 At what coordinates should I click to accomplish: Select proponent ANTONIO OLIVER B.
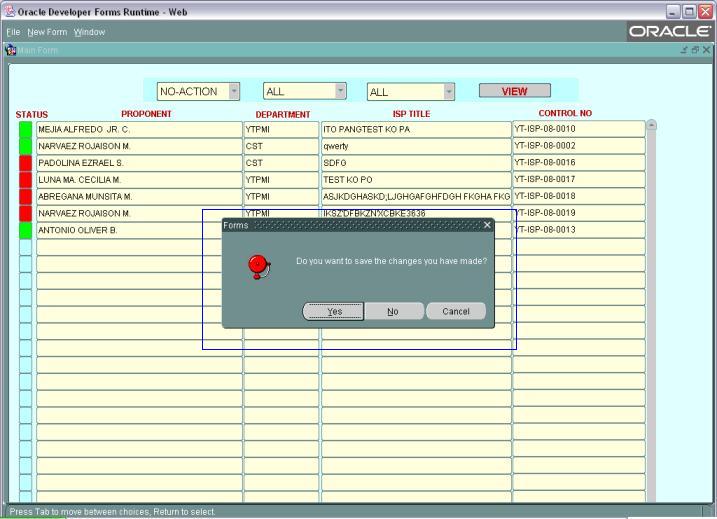pos(129,230)
